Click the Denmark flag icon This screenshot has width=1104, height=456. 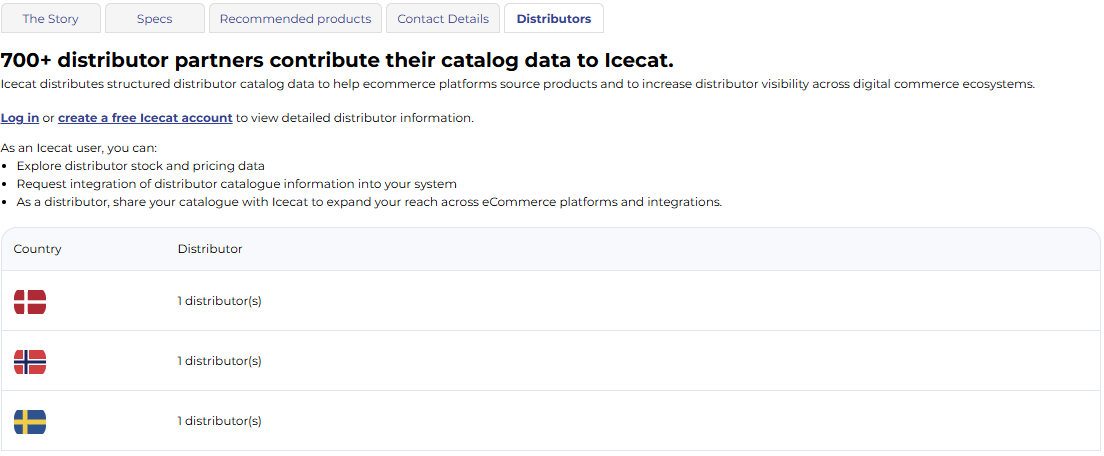coord(30,301)
